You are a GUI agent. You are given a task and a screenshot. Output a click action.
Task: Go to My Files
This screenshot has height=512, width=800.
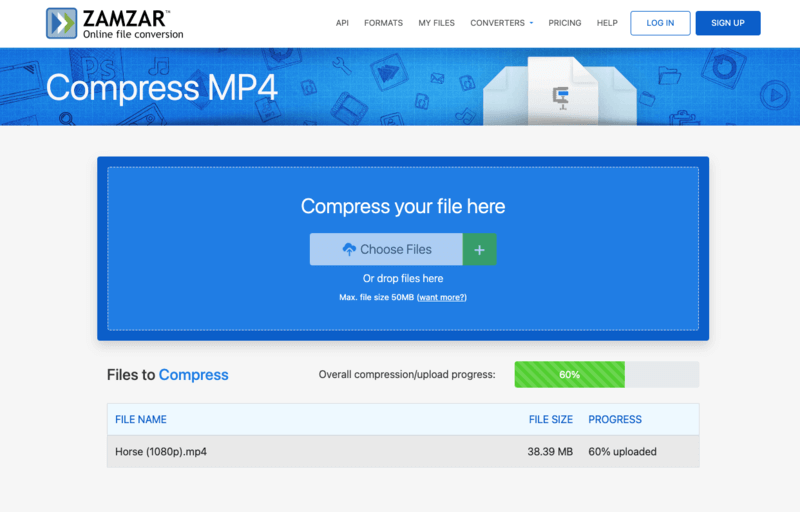tap(436, 23)
